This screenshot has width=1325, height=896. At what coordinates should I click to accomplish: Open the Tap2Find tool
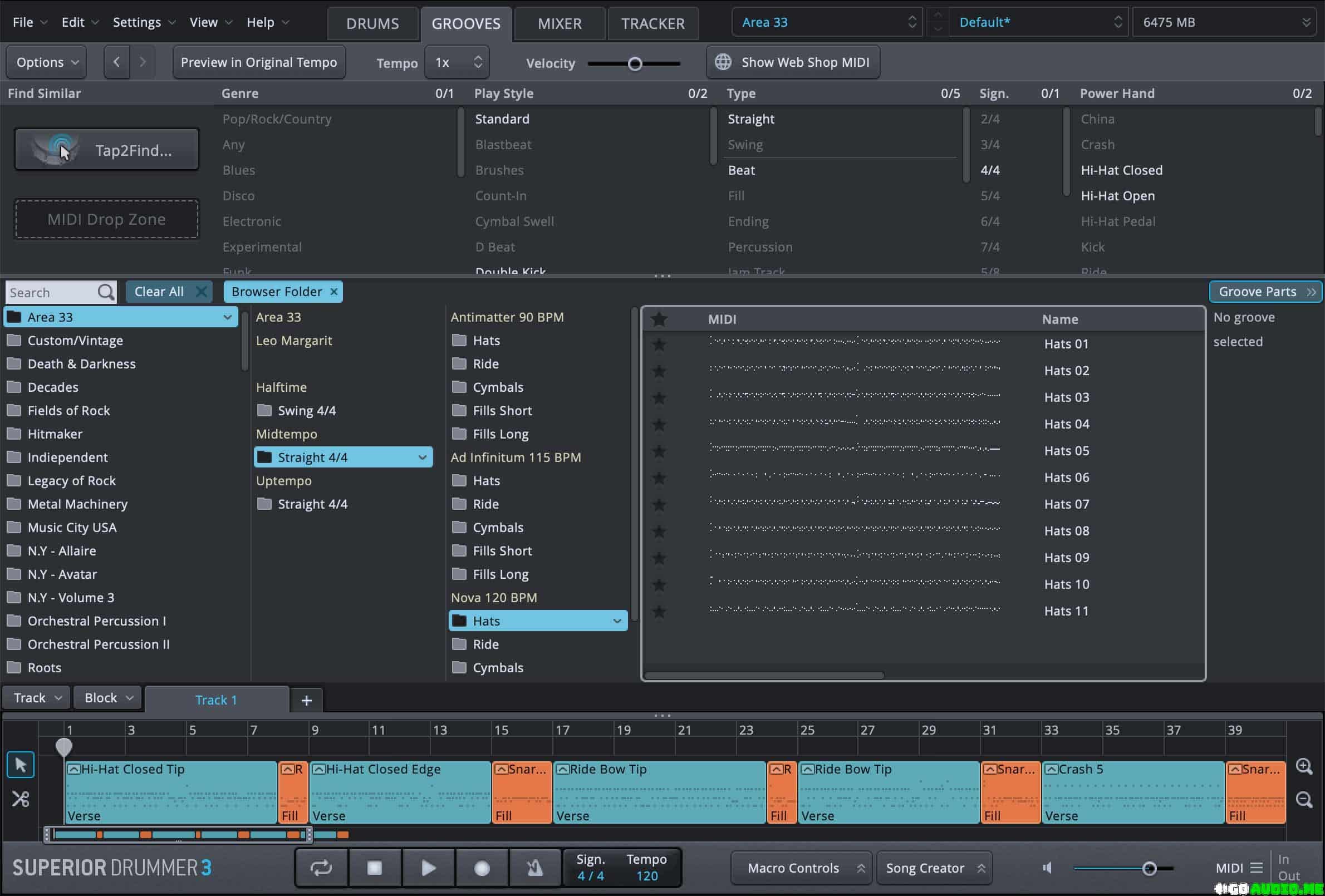pos(107,150)
